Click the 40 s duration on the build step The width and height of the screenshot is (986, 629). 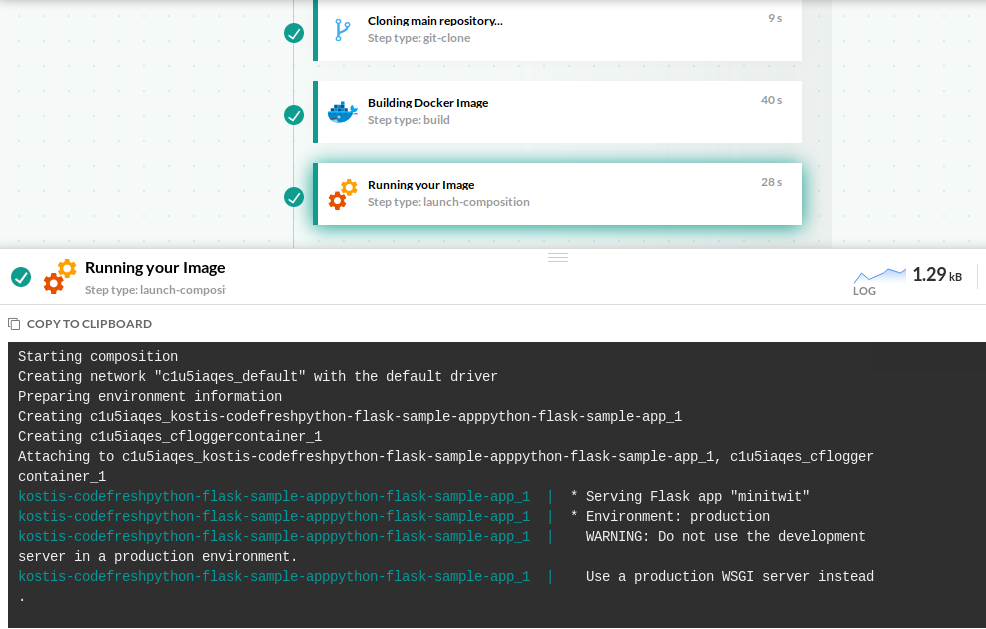(771, 100)
